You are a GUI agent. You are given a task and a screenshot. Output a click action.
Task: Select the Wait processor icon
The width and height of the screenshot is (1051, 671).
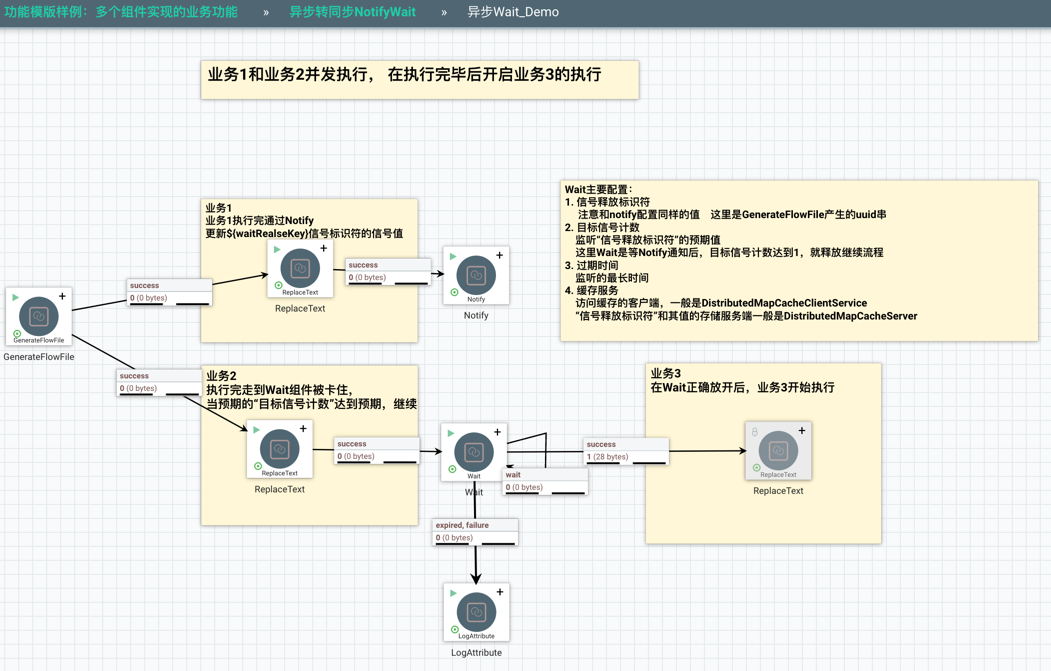tap(474, 451)
